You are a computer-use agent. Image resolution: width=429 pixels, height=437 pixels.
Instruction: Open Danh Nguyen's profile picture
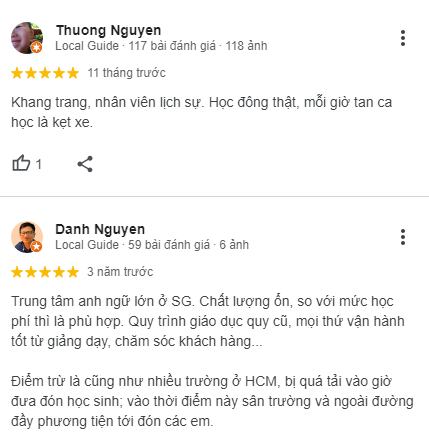tap(27, 237)
